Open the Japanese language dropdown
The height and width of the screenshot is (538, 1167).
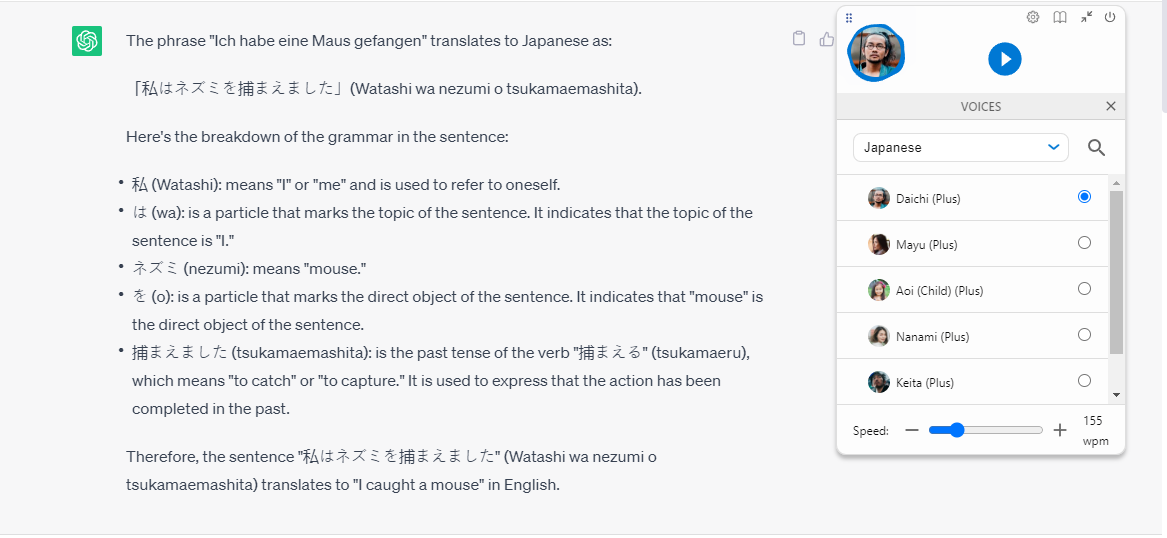[x=960, y=148]
